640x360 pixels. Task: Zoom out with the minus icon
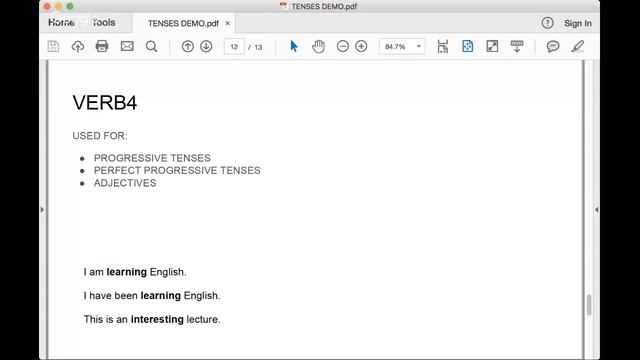coord(343,47)
